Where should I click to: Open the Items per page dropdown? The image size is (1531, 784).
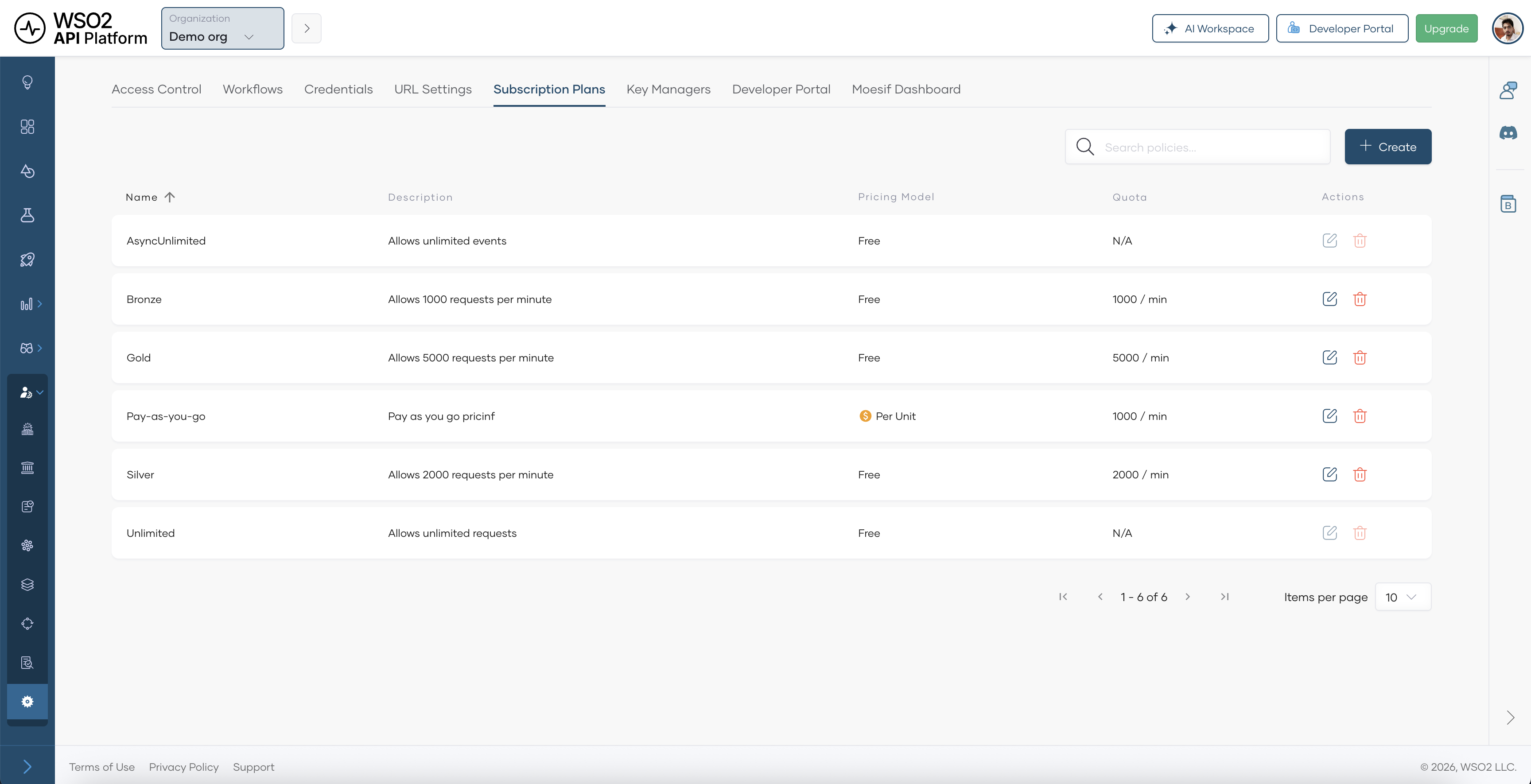coord(1403,597)
